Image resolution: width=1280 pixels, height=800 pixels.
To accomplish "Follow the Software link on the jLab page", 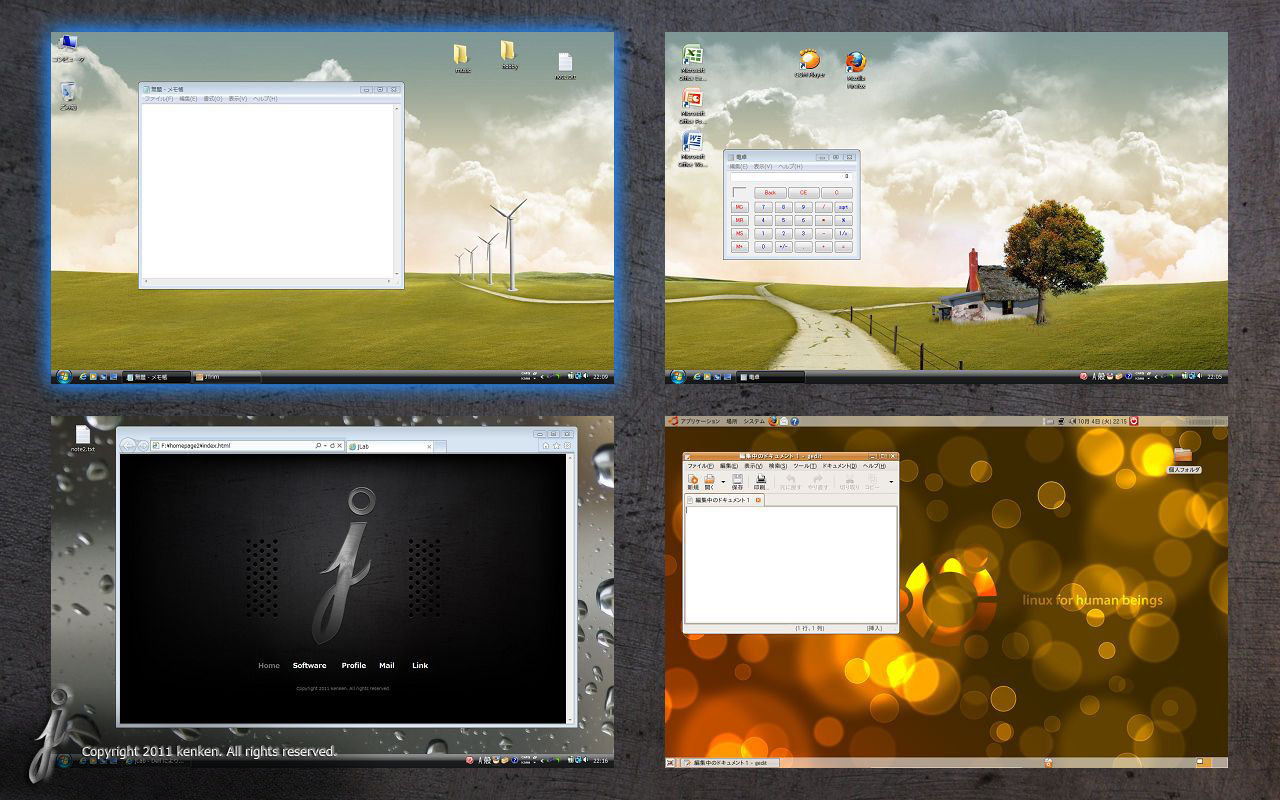I will coord(309,665).
